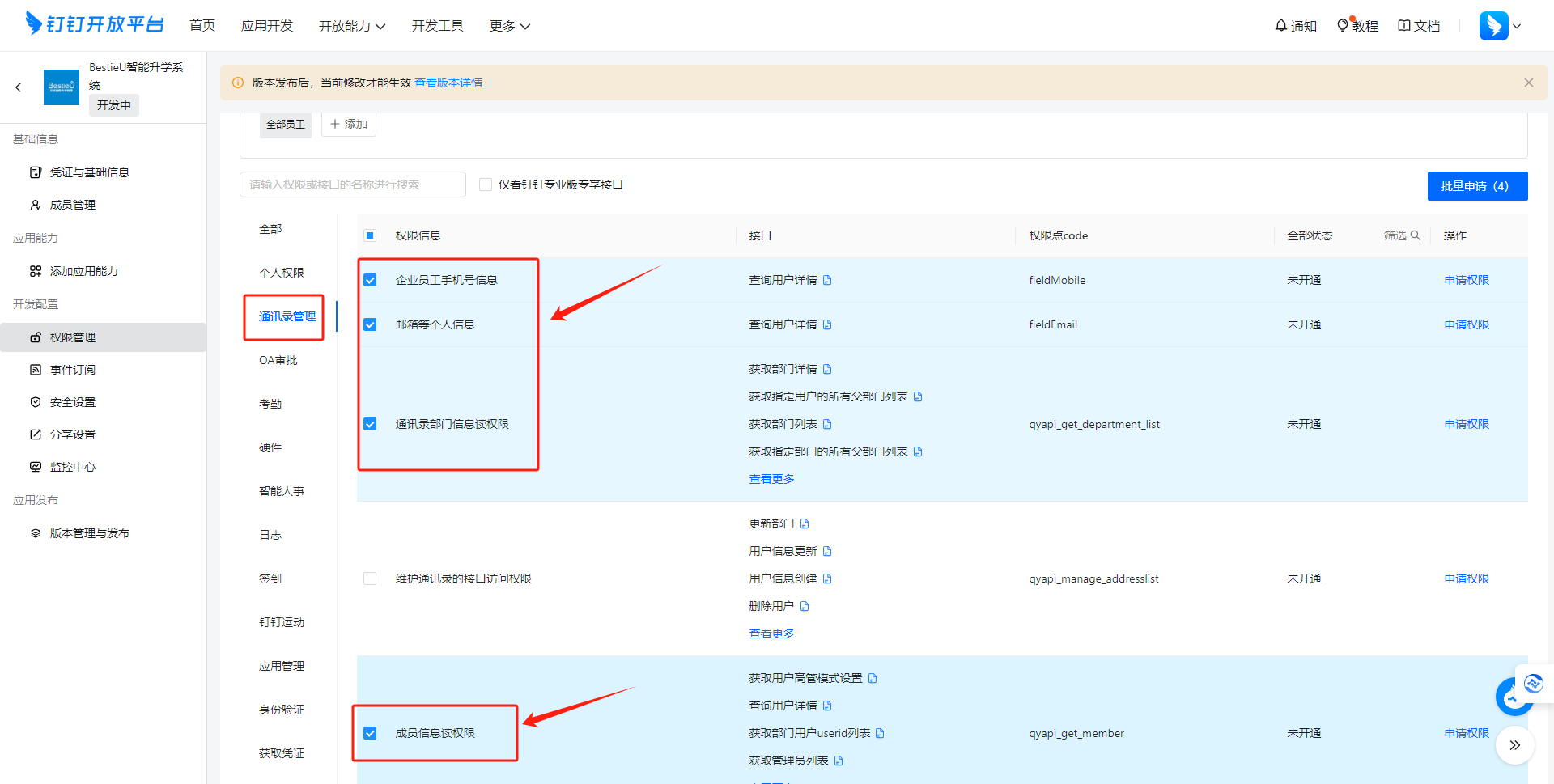Open the tutorial lightbulb icon
The height and width of the screenshot is (784, 1554).
tap(1343, 26)
